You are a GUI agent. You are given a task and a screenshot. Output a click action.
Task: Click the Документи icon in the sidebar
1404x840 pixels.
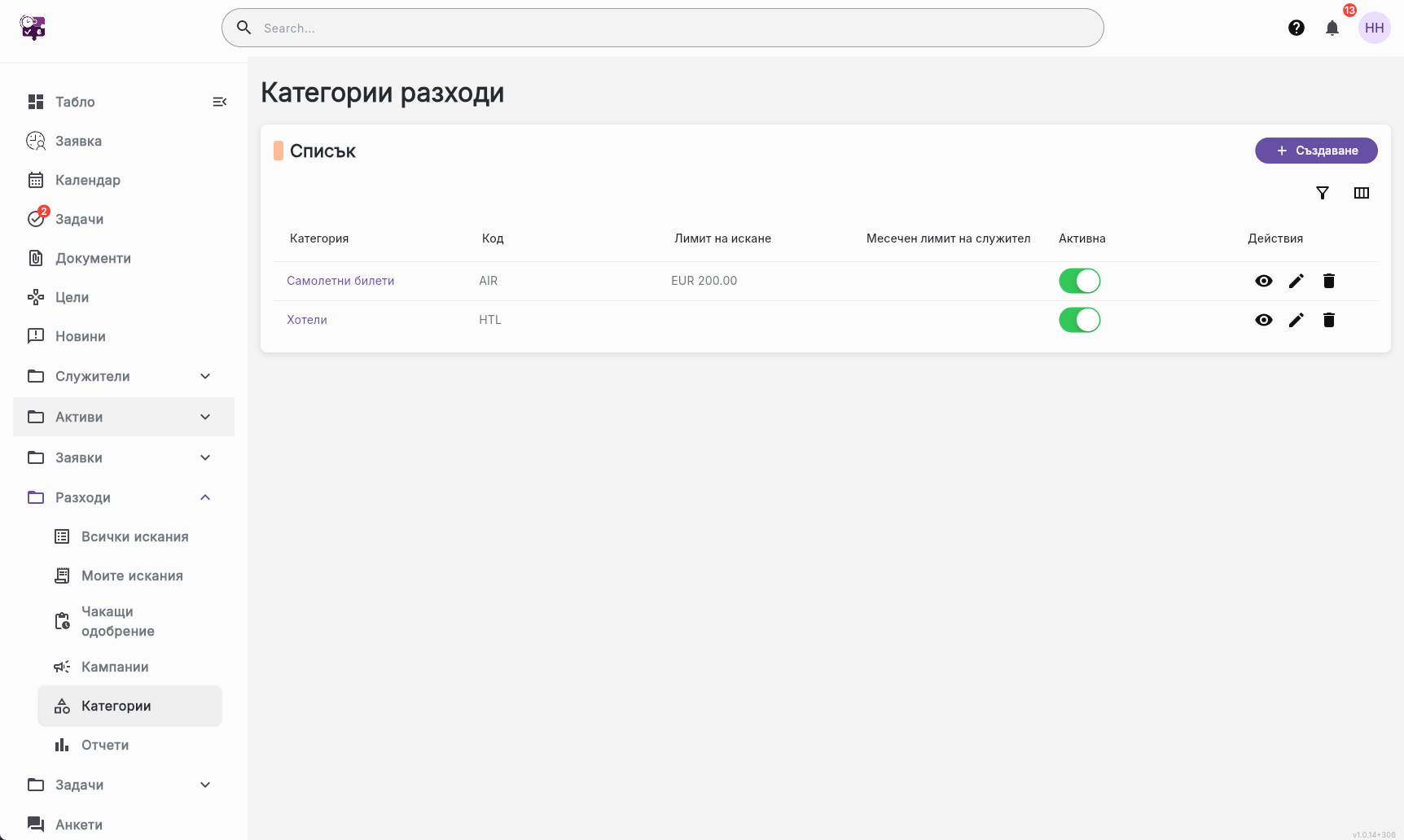coord(36,258)
